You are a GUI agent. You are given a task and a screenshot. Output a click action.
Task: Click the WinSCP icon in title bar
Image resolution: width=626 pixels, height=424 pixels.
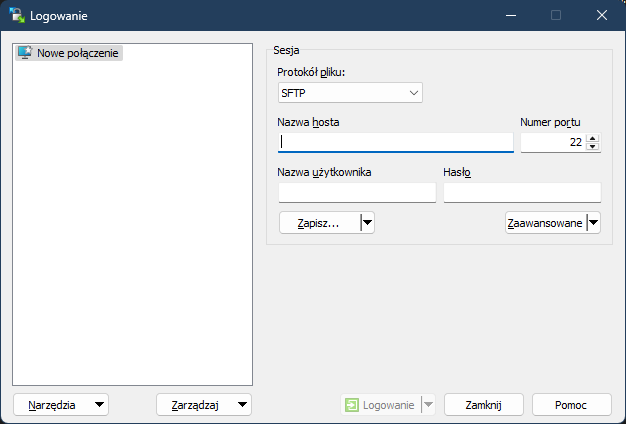tap(17, 15)
